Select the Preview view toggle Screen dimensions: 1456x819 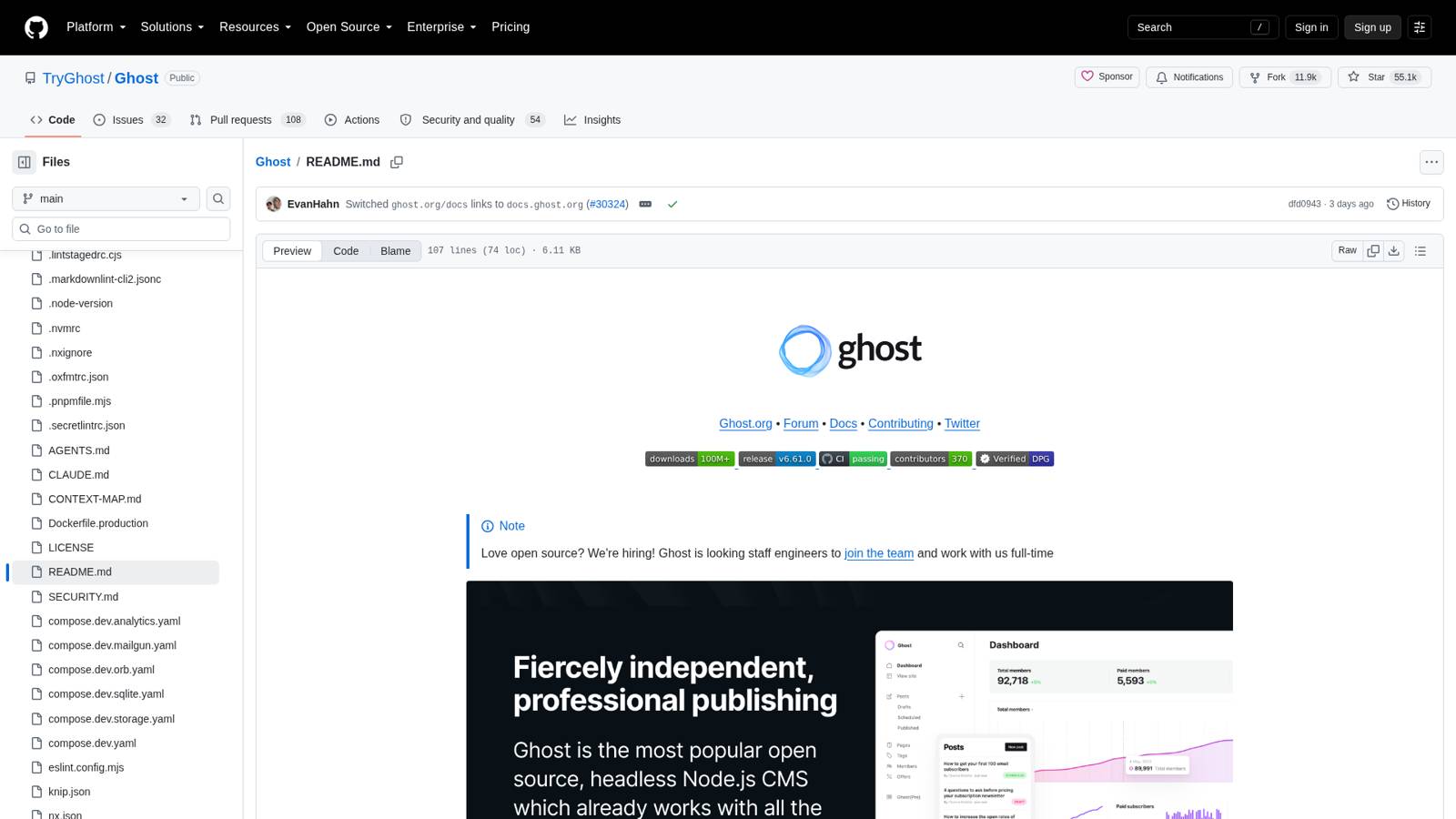click(292, 251)
